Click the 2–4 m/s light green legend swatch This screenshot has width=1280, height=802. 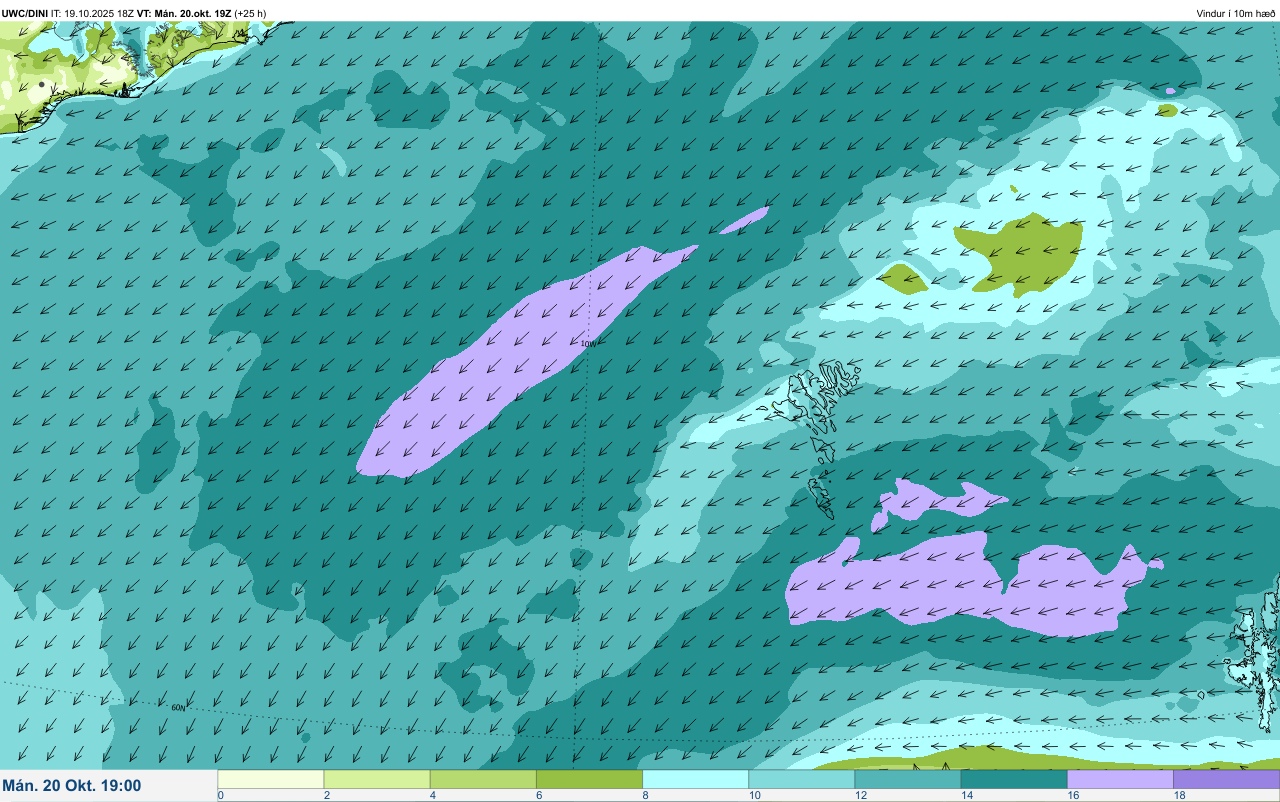377,779
